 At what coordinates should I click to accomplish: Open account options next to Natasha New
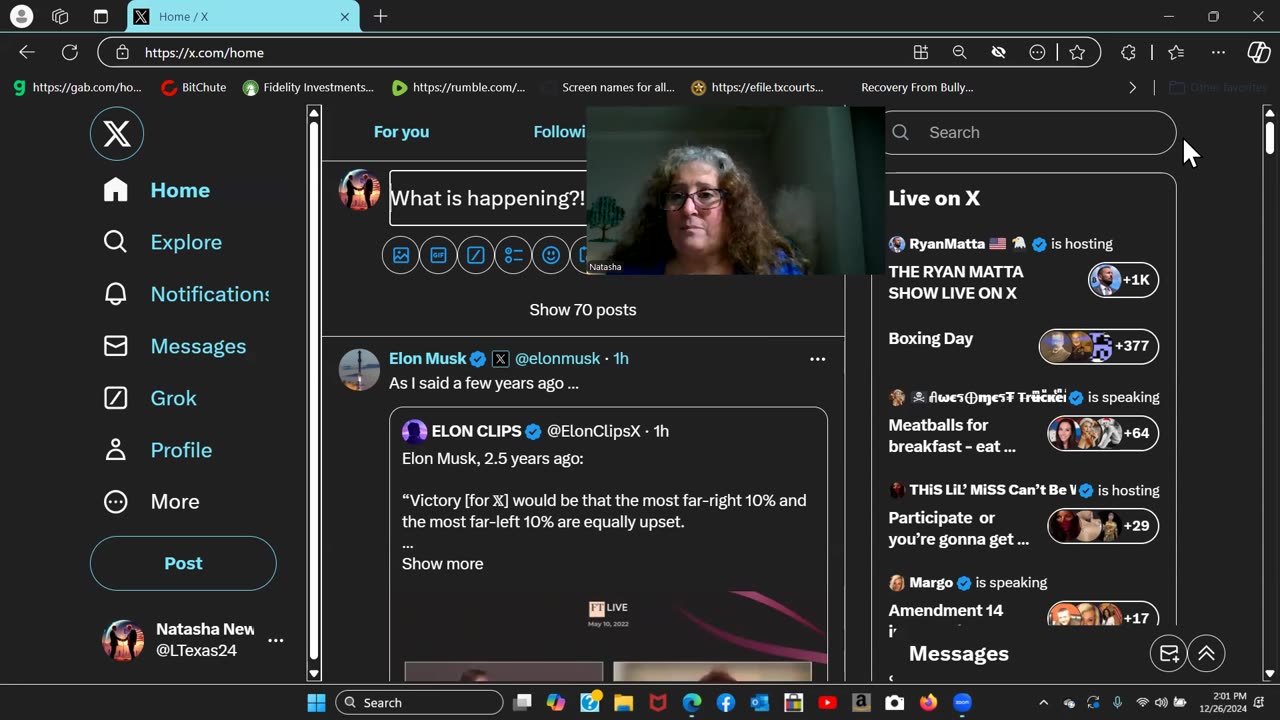pyautogui.click(x=276, y=640)
